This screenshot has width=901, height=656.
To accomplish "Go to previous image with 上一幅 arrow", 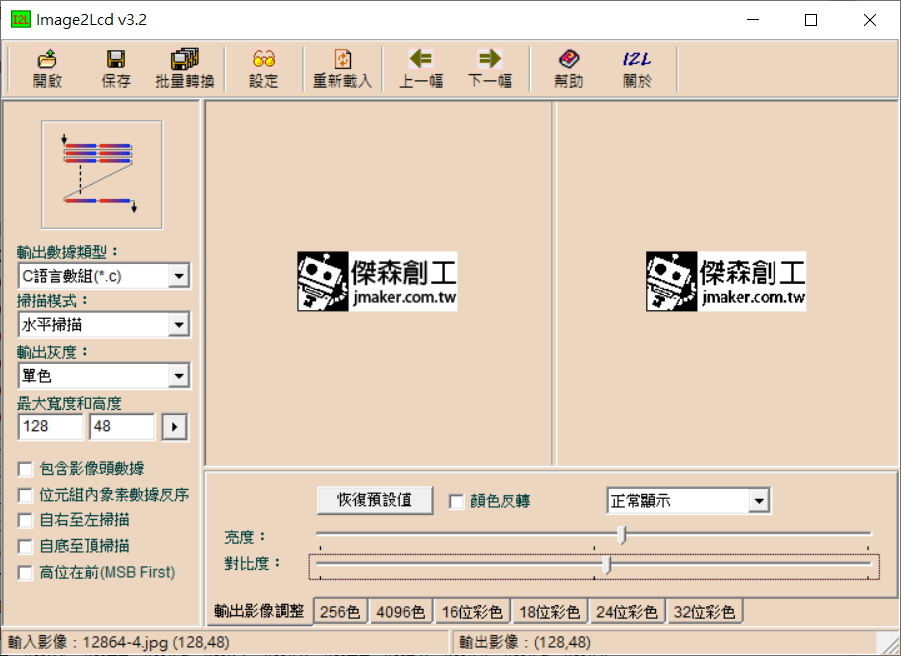I will tap(421, 68).
